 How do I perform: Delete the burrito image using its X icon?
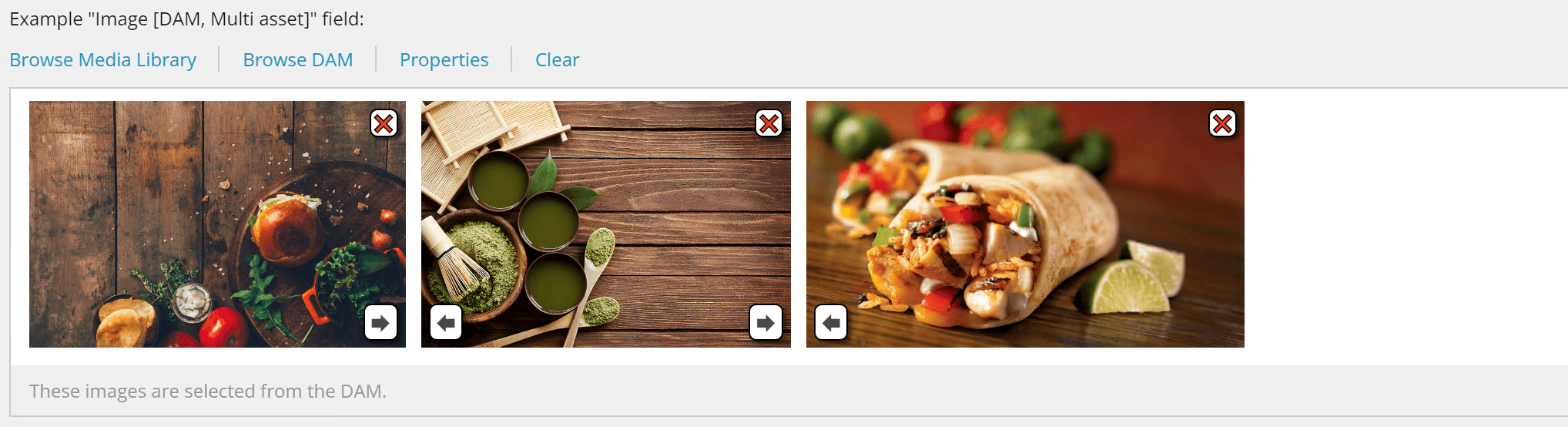(1222, 123)
